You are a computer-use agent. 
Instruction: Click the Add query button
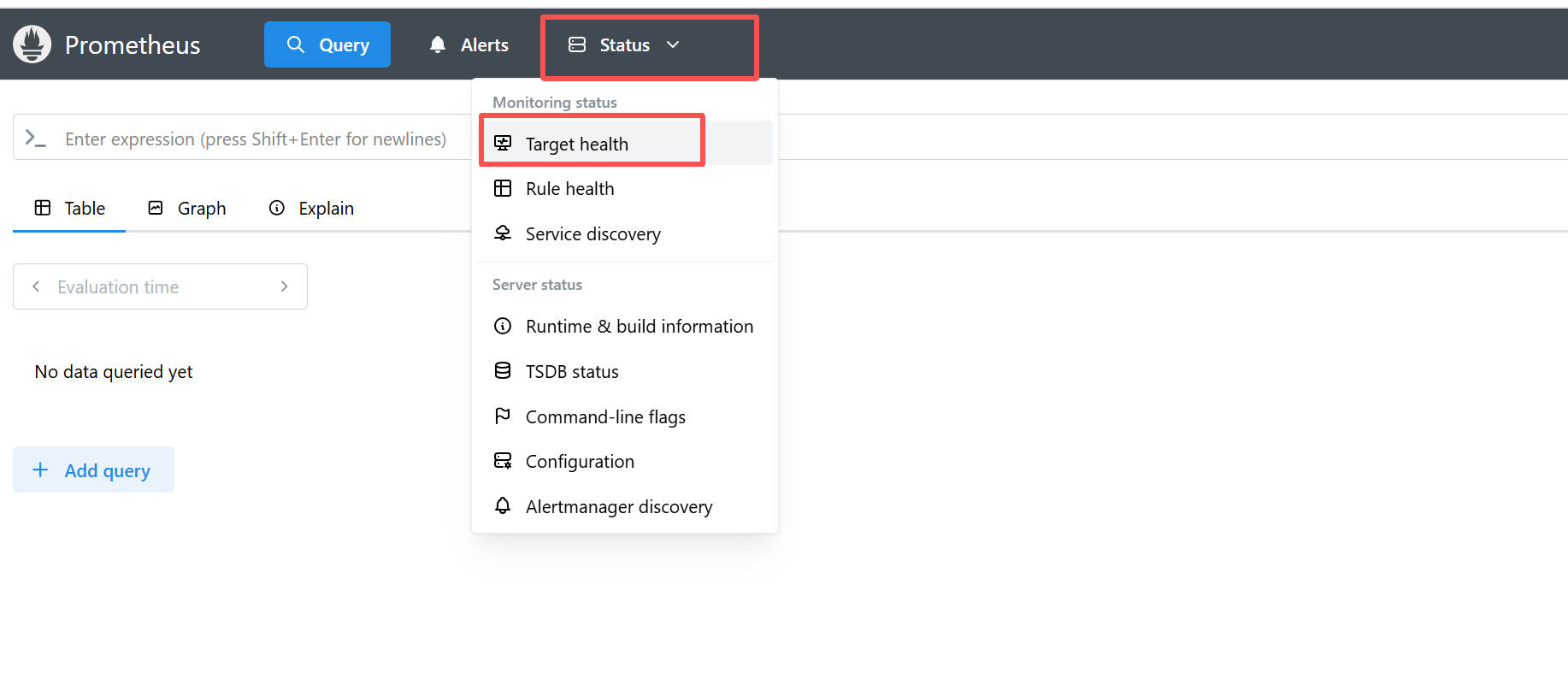(93, 469)
